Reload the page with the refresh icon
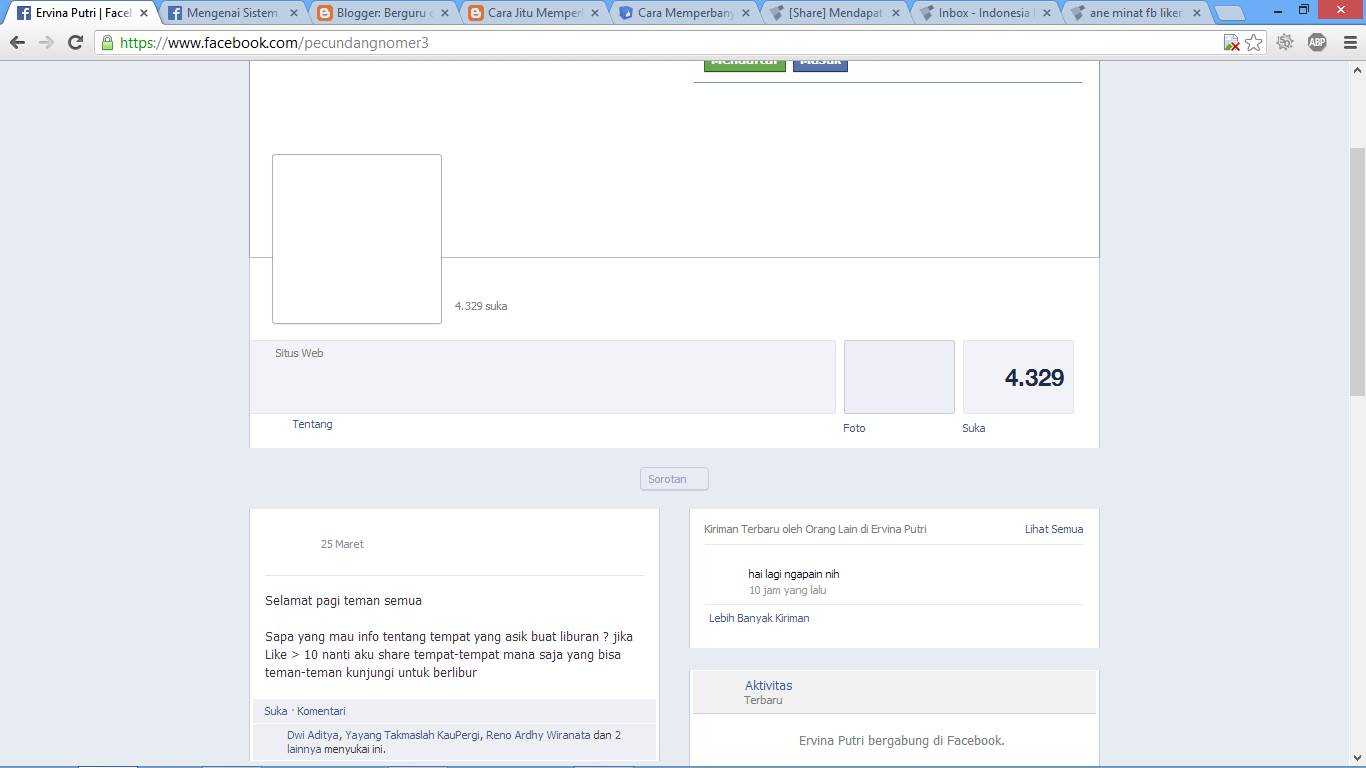The width and height of the screenshot is (1366, 768). point(75,43)
